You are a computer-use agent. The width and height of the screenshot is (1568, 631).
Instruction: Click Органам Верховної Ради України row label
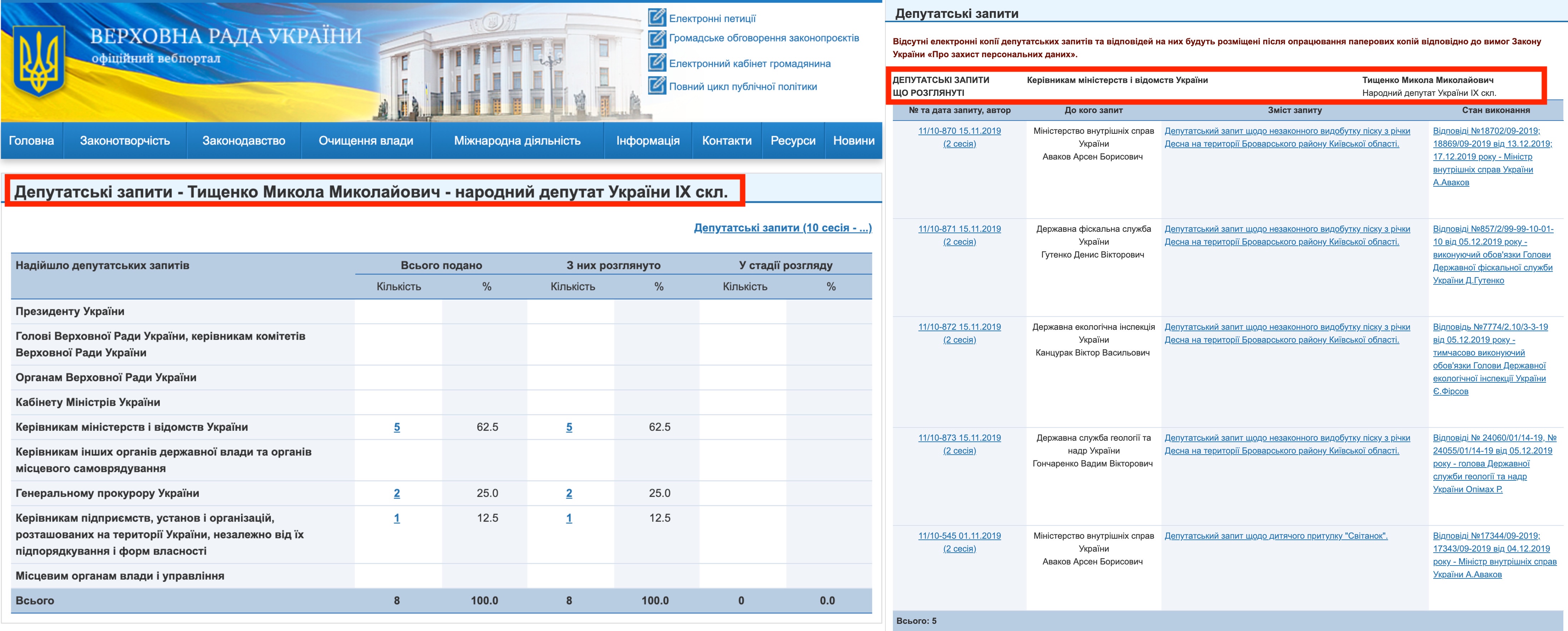pyautogui.click(x=106, y=378)
